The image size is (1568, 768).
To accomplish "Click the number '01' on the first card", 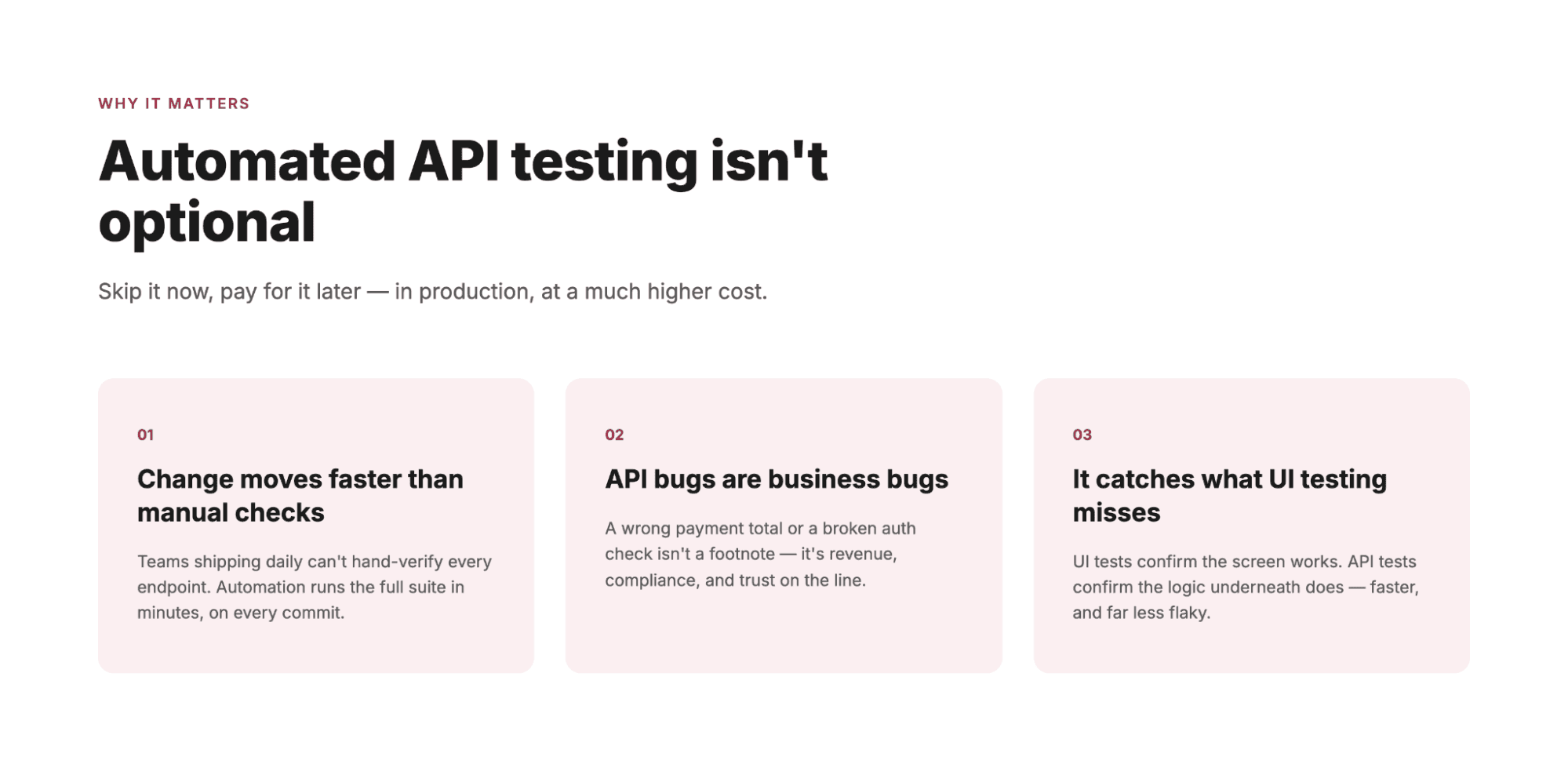I will (145, 435).
